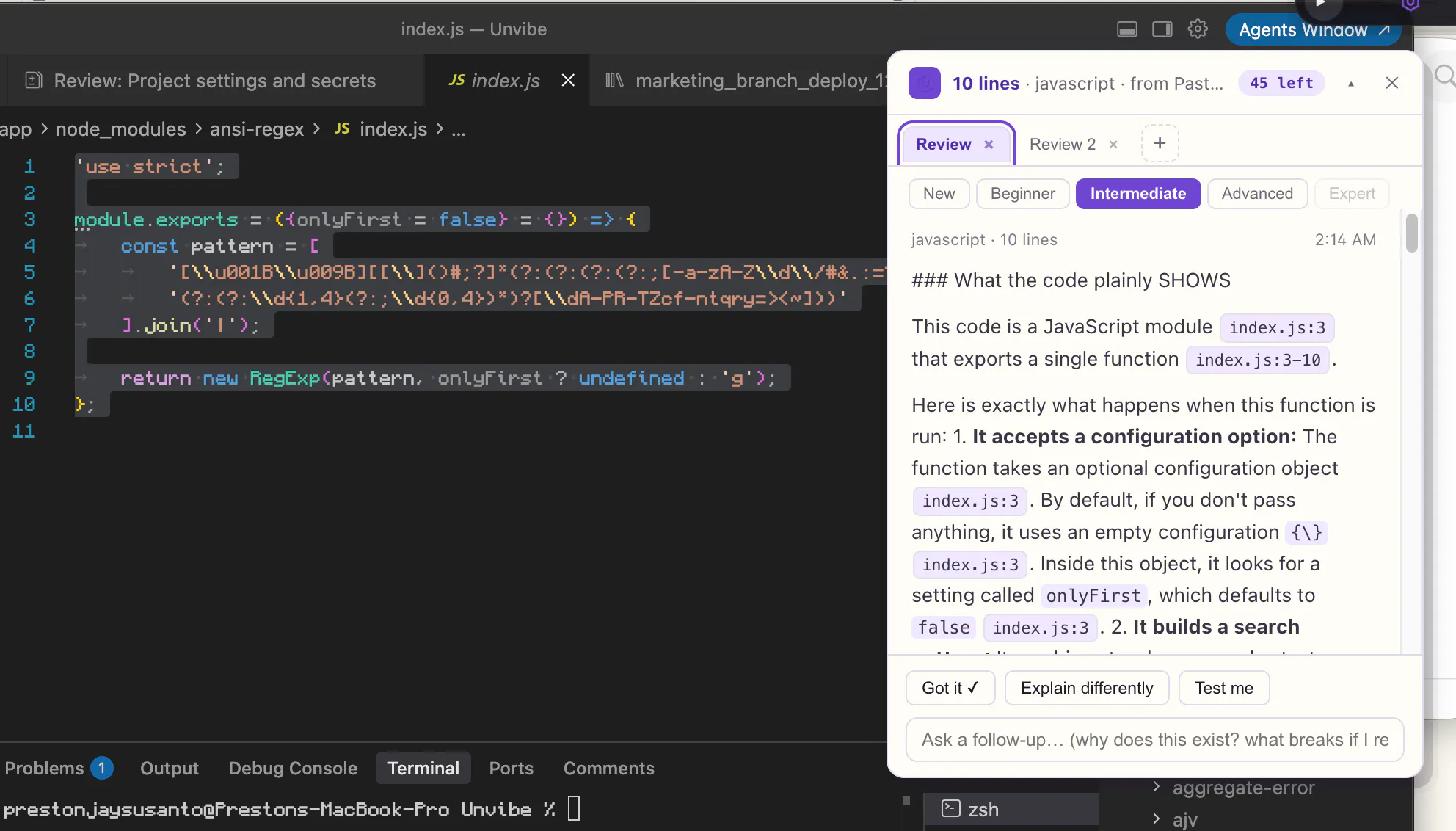
Task: Open the first index.js:3 code reference
Action: click(x=1277, y=327)
